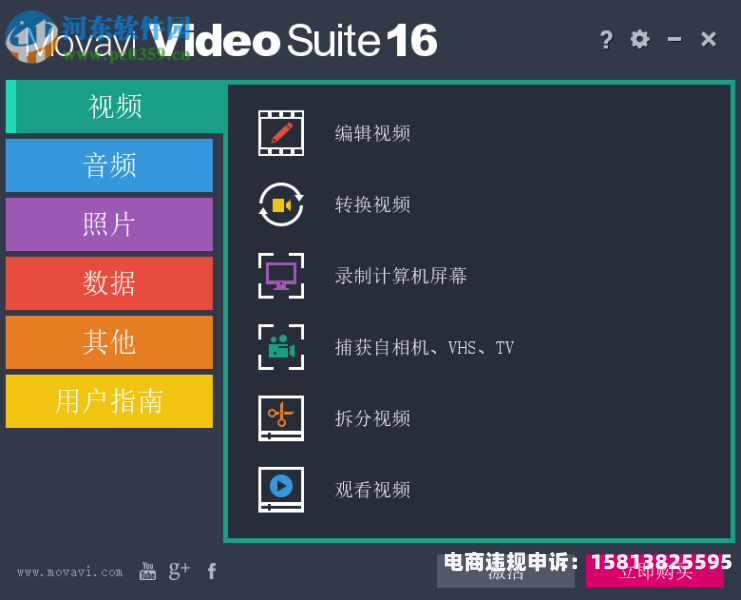741x600 pixels.
Task: Click the pink 立即购买 button
Action: [655, 571]
